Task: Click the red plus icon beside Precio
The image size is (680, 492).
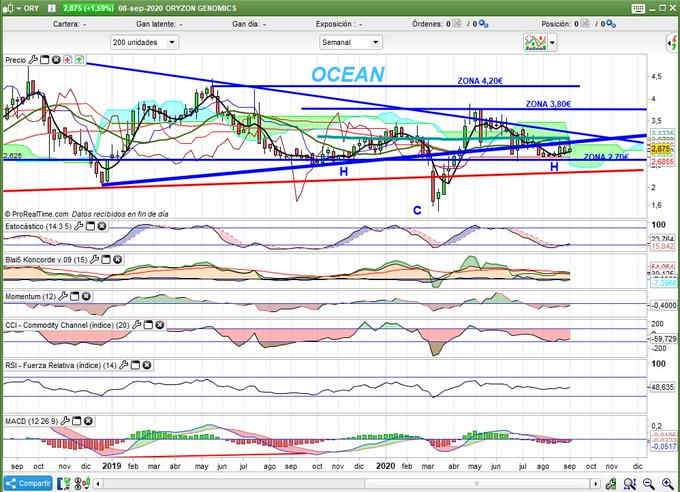Action: [68, 60]
